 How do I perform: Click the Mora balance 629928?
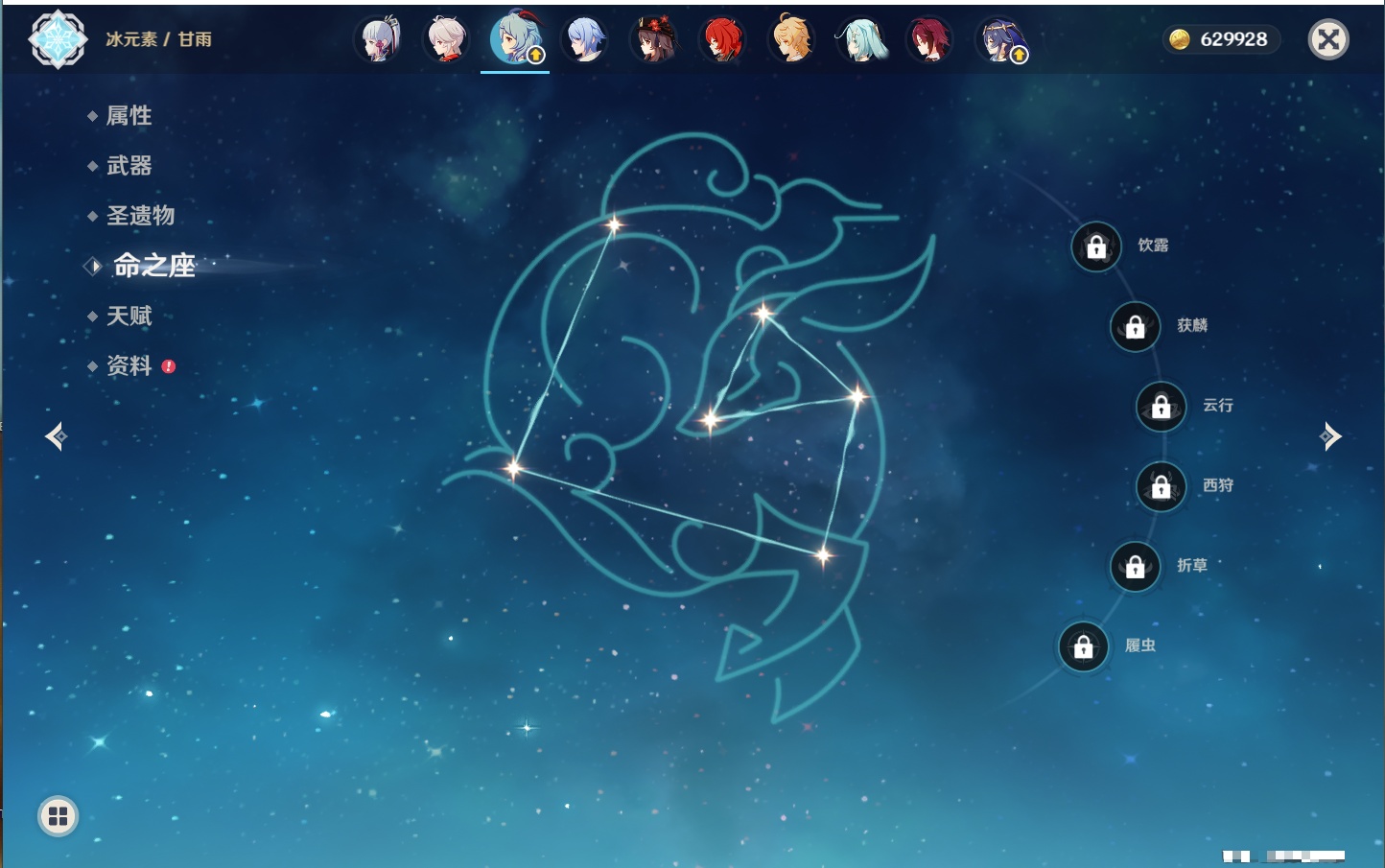(1233, 39)
